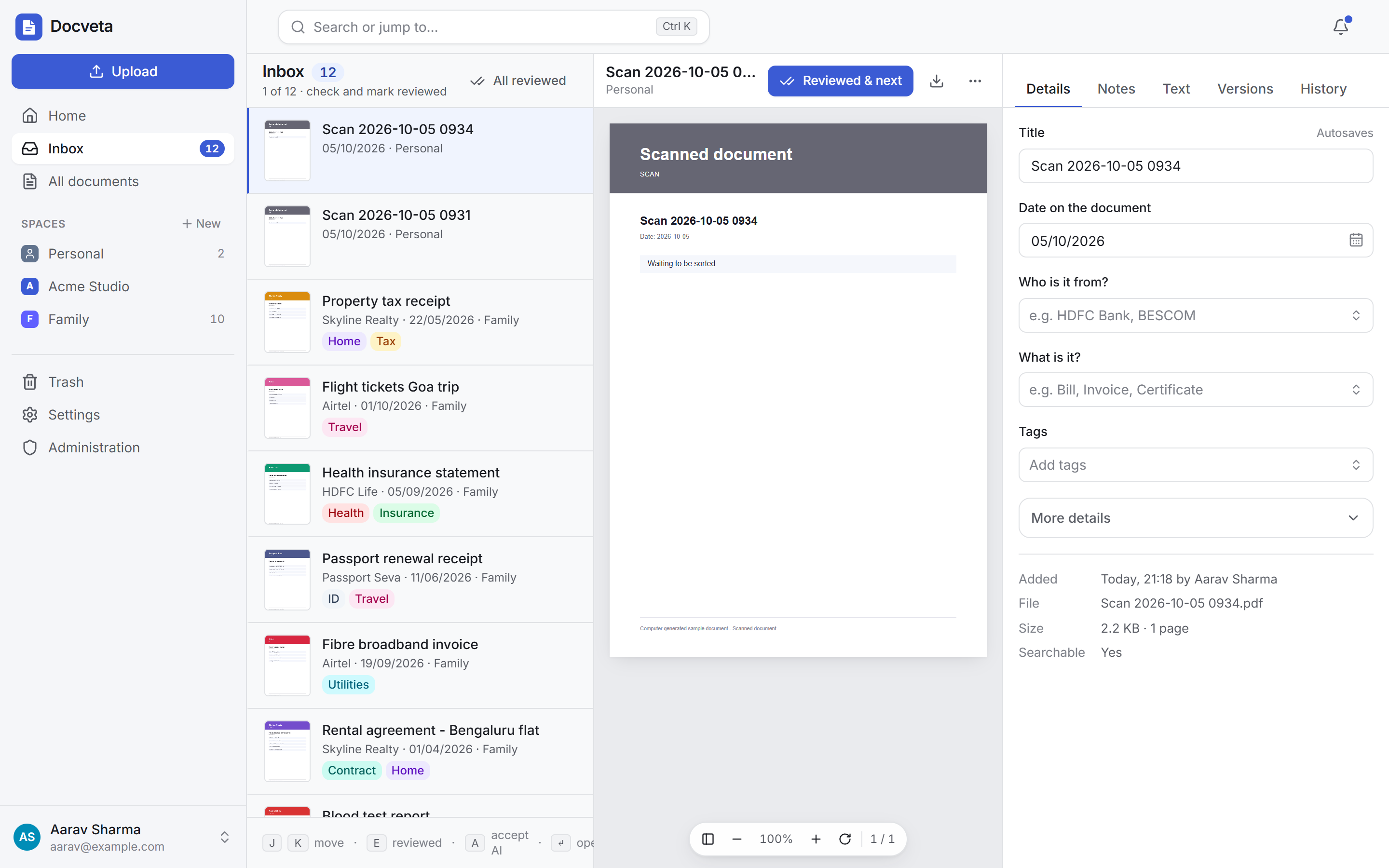Viewport: 1389px width, 868px height.
Task: Switch to the Versions tab
Action: (1245, 89)
